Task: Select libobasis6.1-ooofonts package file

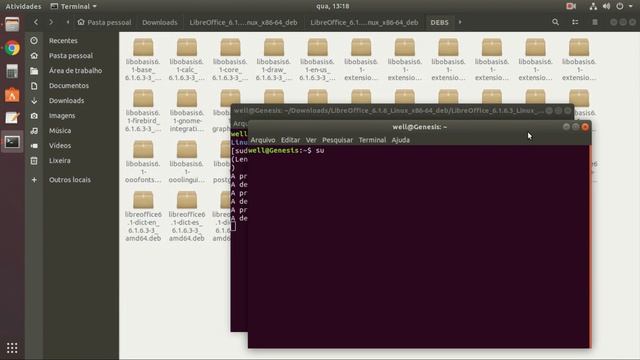Action: [143, 161]
